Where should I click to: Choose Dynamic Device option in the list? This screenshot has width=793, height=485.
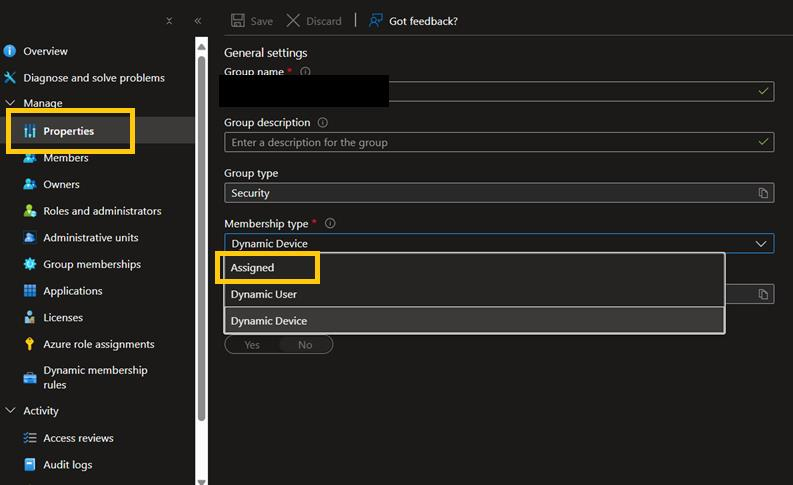click(x=474, y=321)
